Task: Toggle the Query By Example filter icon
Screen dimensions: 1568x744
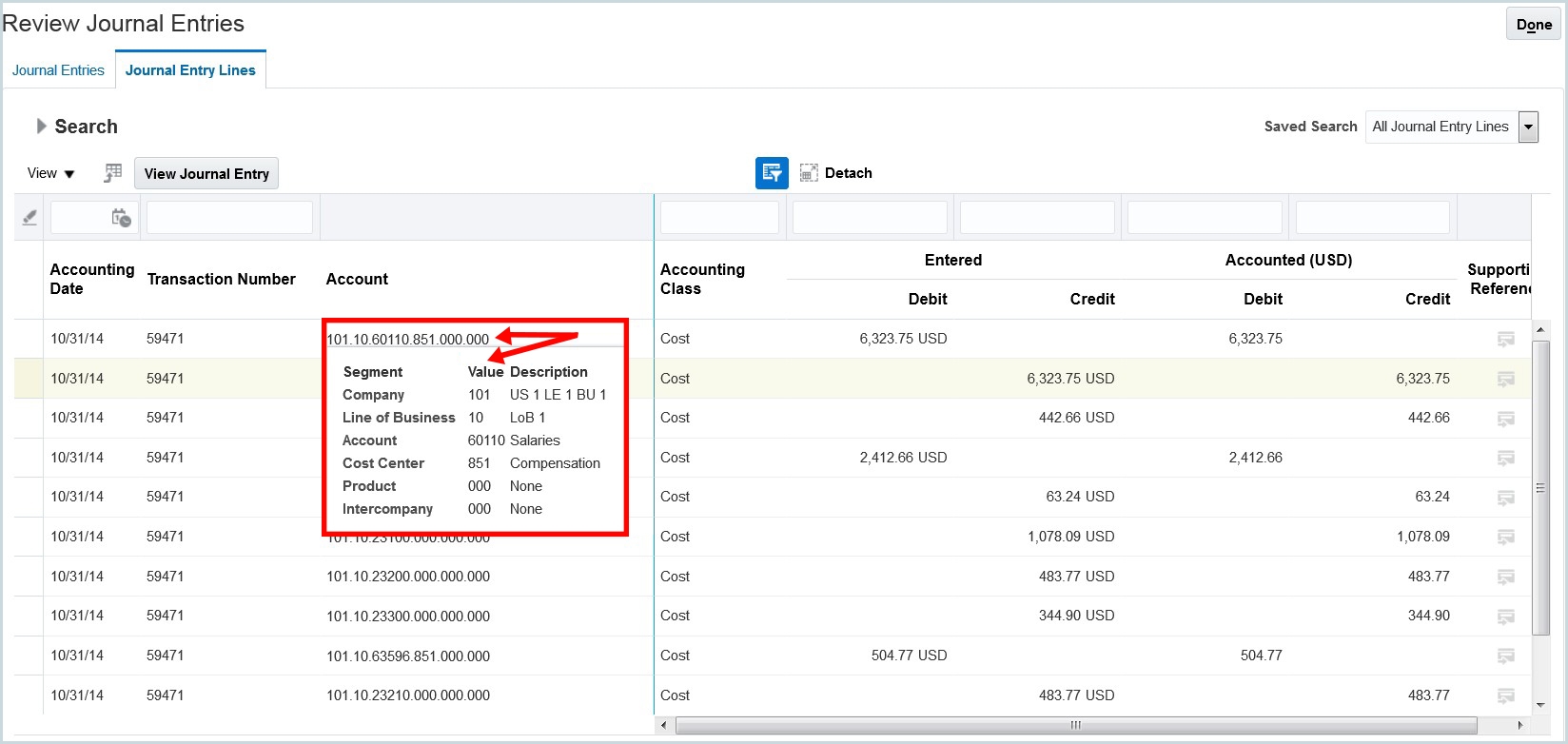Action: pyautogui.click(x=772, y=173)
